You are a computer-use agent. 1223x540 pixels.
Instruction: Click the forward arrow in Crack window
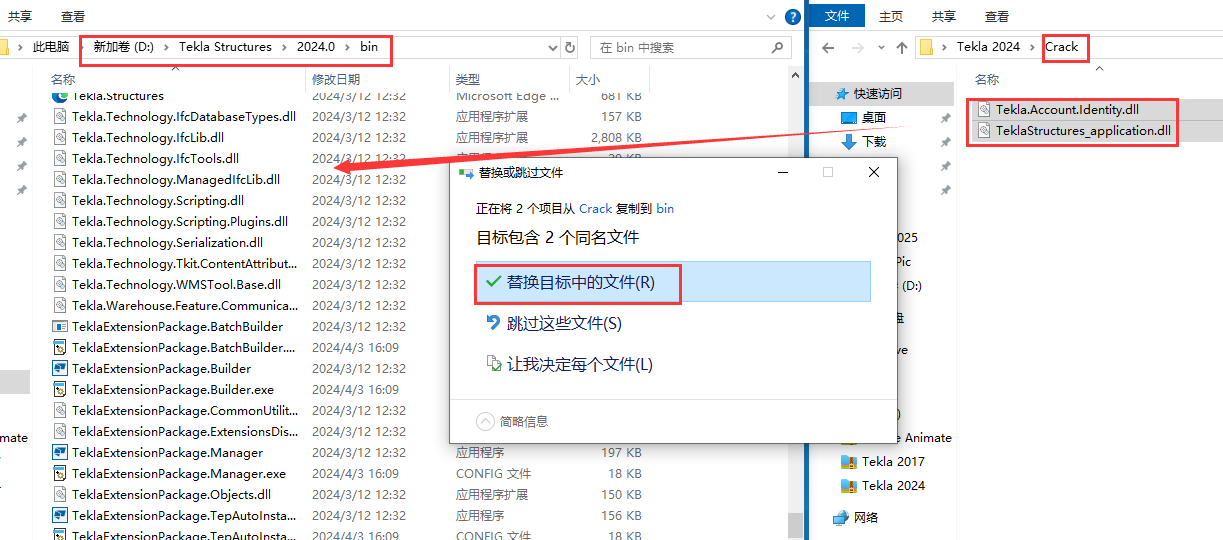tap(858, 47)
